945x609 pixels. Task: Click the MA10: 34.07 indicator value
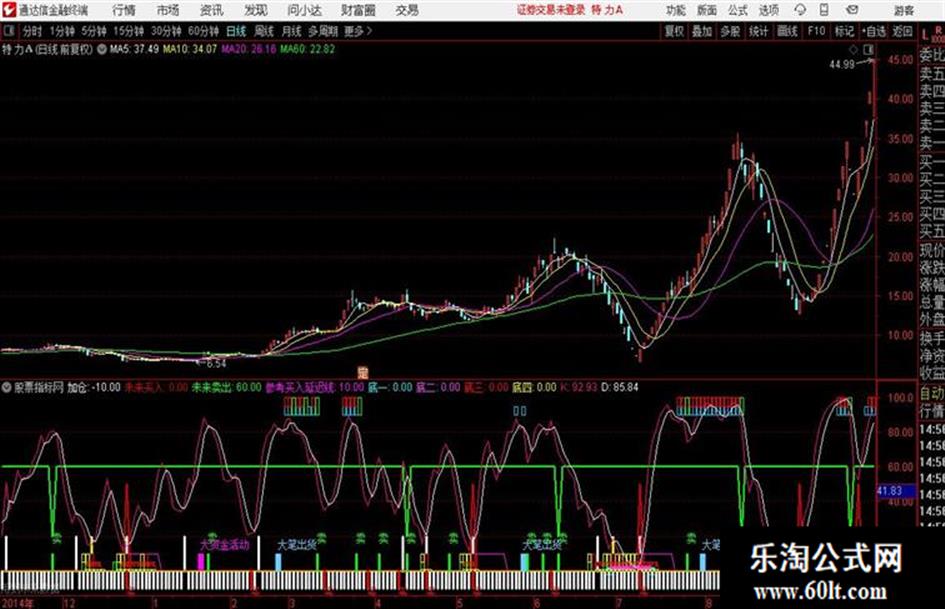[189, 49]
